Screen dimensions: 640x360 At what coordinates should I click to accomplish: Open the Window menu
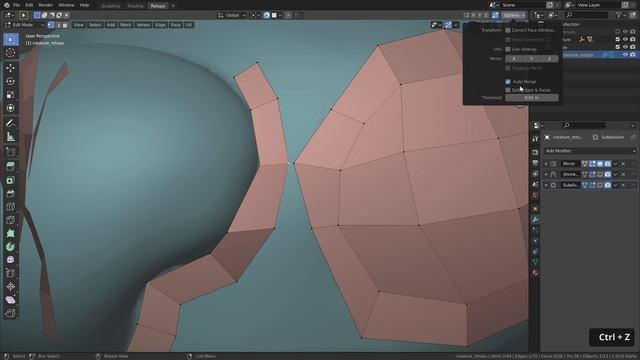(x=66, y=5)
